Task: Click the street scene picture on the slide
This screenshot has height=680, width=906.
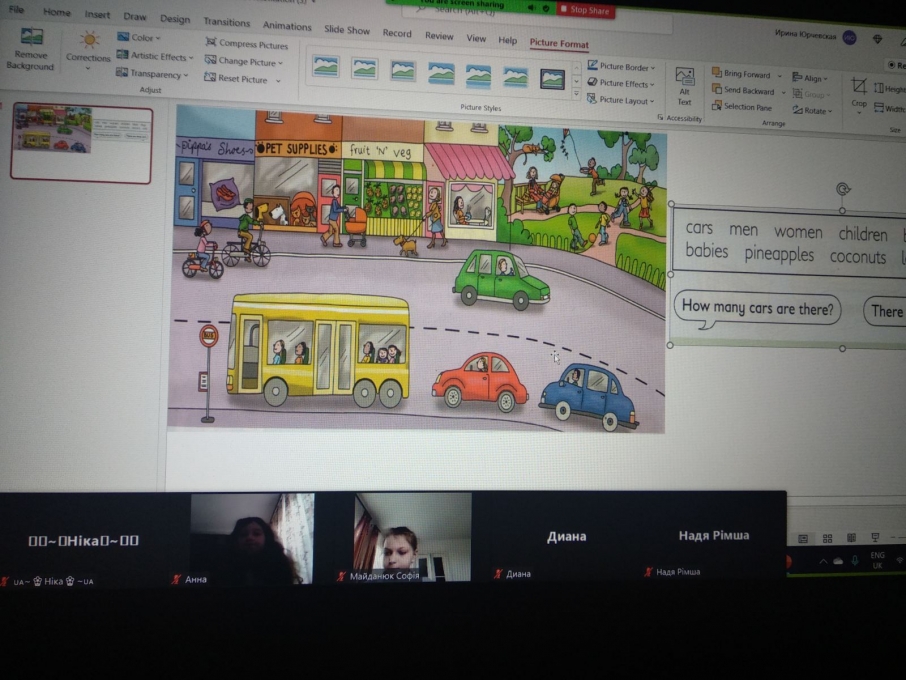Action: point(417,270)
